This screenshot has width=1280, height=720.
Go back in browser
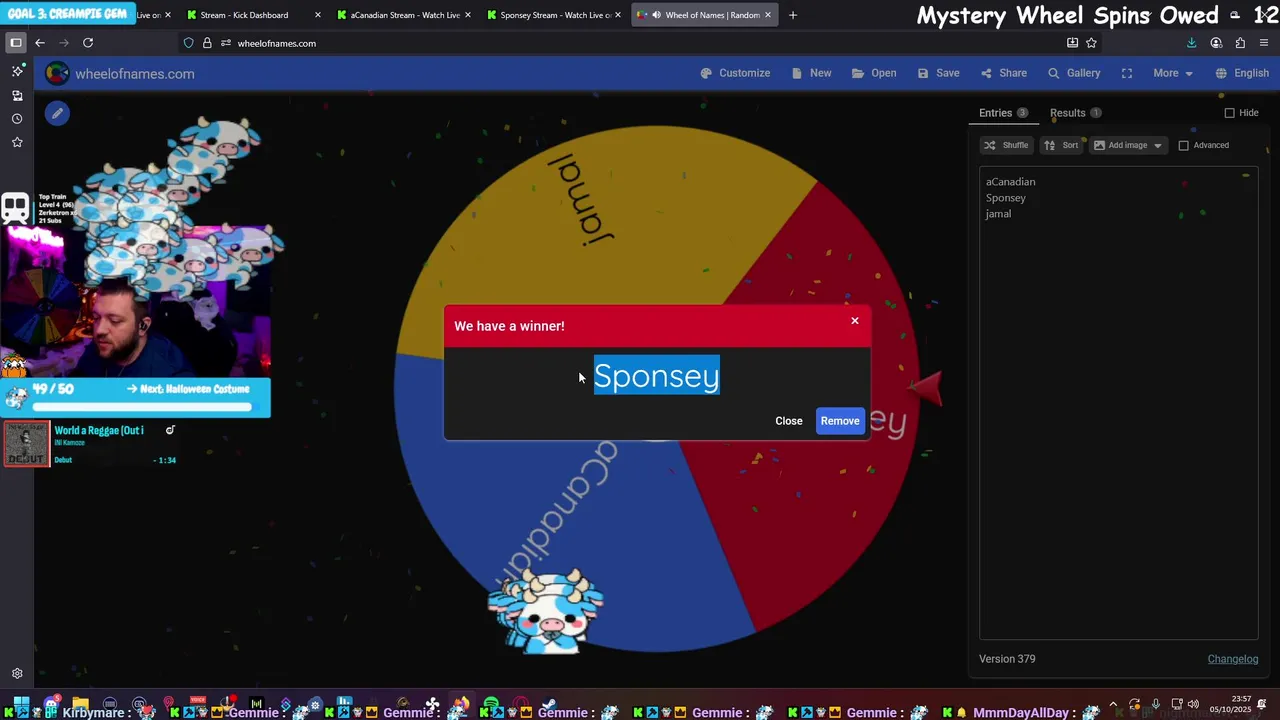[40, 43]
